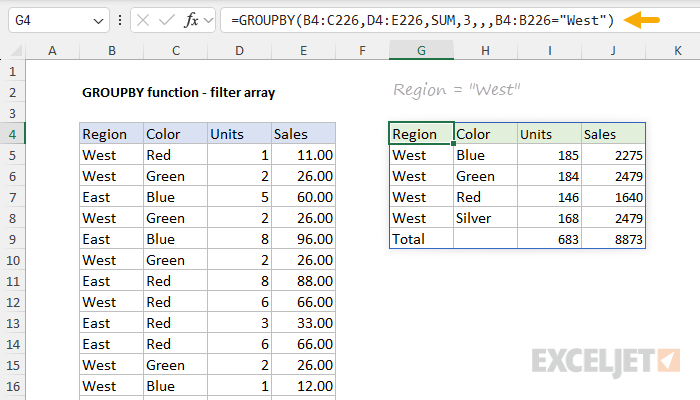The image size is (700, 400).
Task: Select column F header
Action: pos(362,51)
